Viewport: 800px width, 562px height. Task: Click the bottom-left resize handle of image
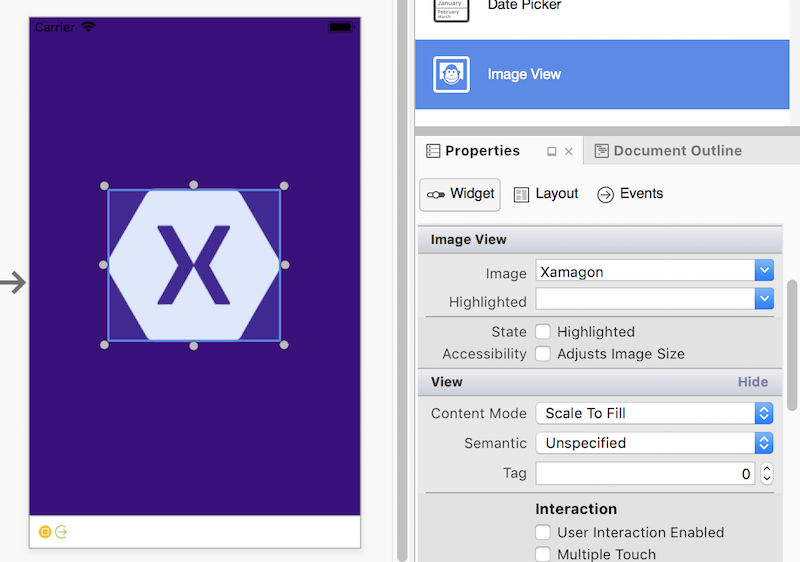(104, 345)
